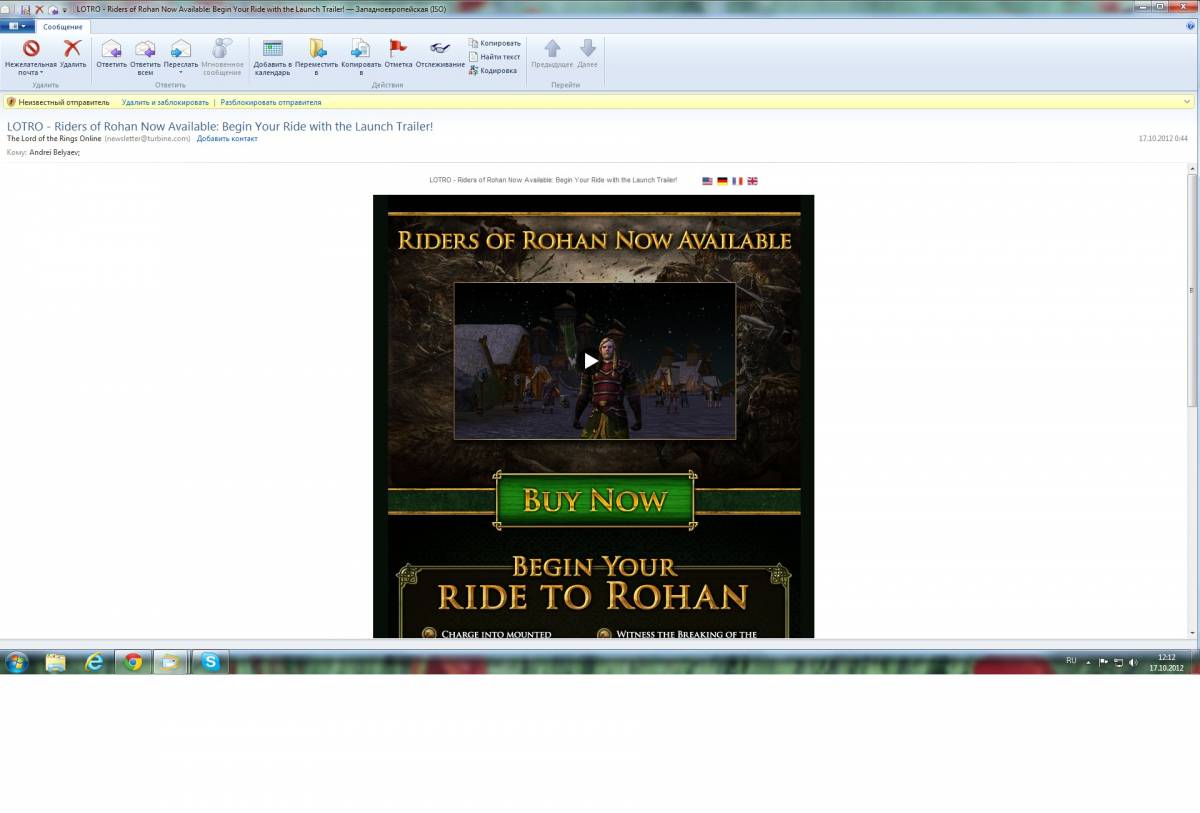1200x813 pixels.
Task: Click the scrollbar down arrow
Action: click(x=1192, y=632)
